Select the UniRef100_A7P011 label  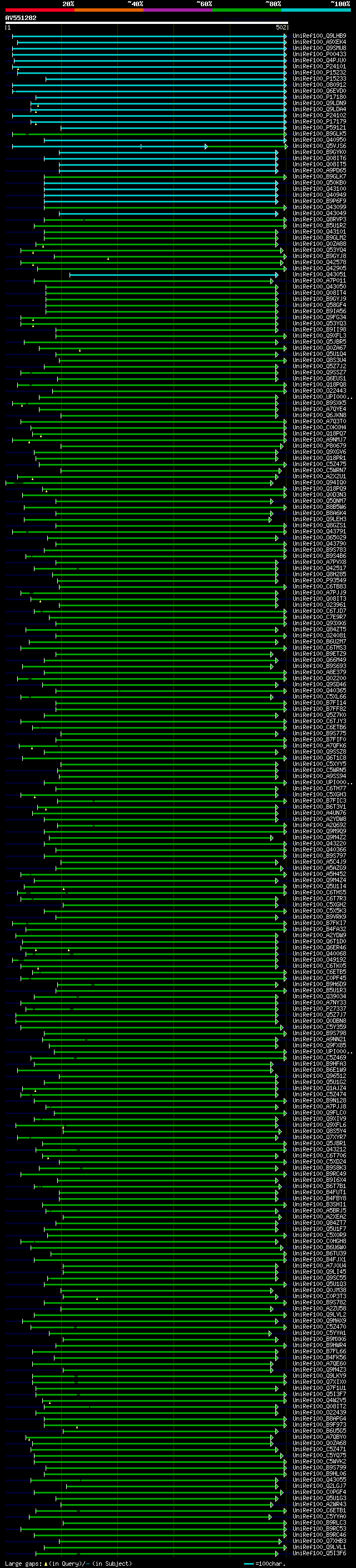tap(319, 280)
